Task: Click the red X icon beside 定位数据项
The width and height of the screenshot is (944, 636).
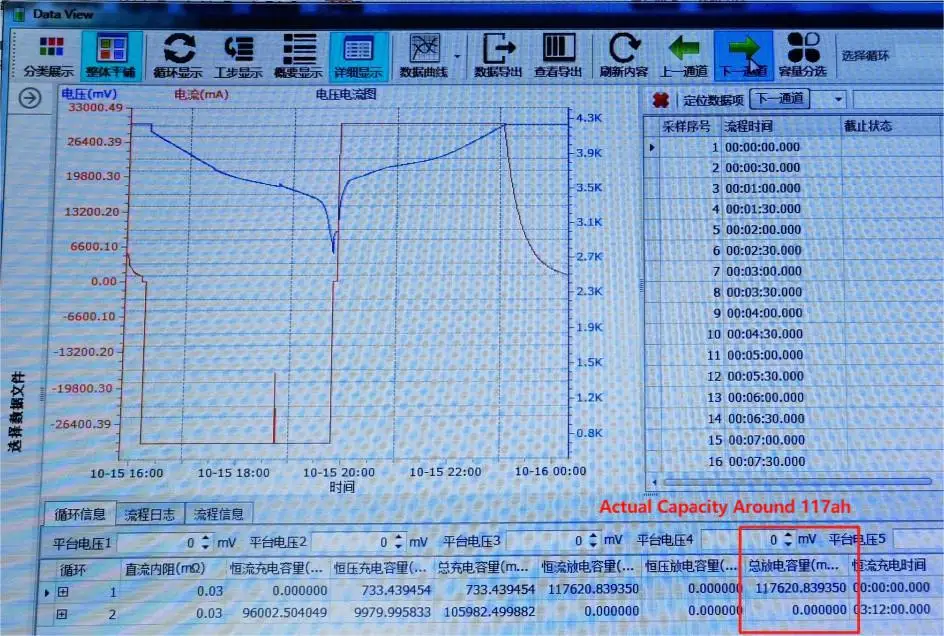Action: (x=660, y=100)
